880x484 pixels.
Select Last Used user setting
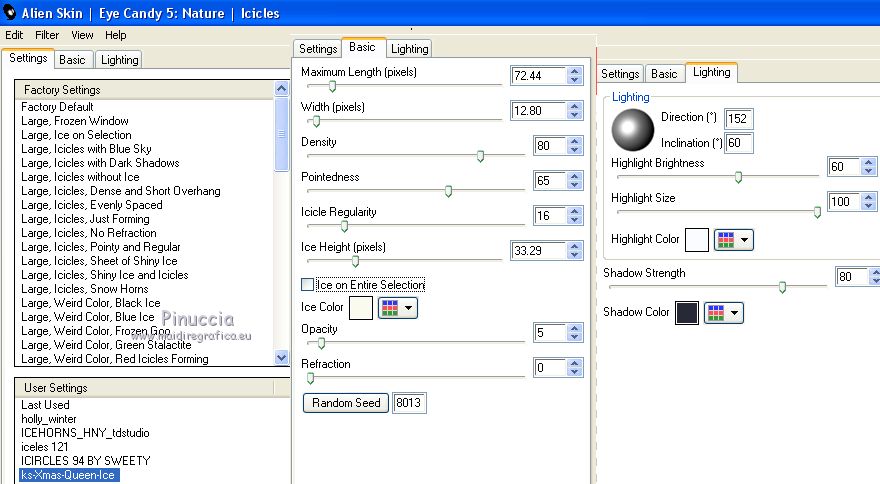pos(45,405)
